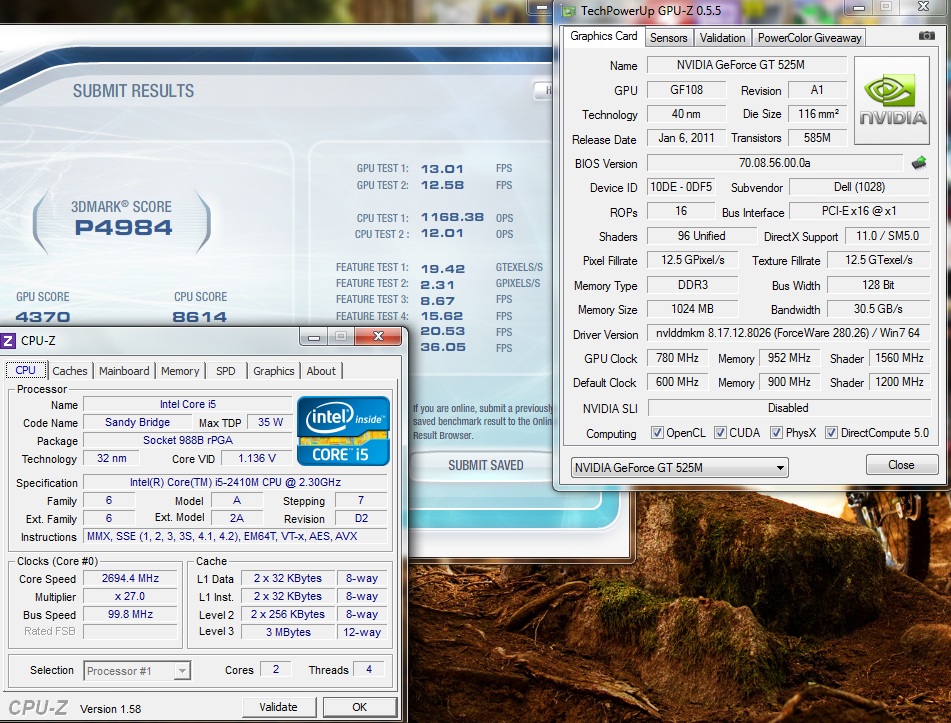The width and height of the screenshot is (951, 723).
Task: Switch to the Validation tab in GPU-Z
Action: pyautogui.click(x=722, y=38)
